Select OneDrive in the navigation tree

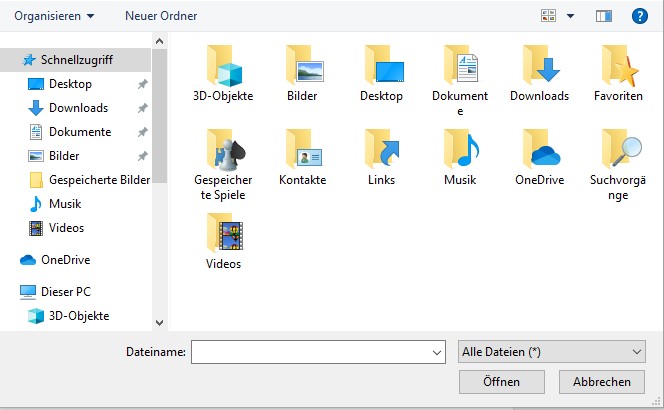tap(66, 260)
